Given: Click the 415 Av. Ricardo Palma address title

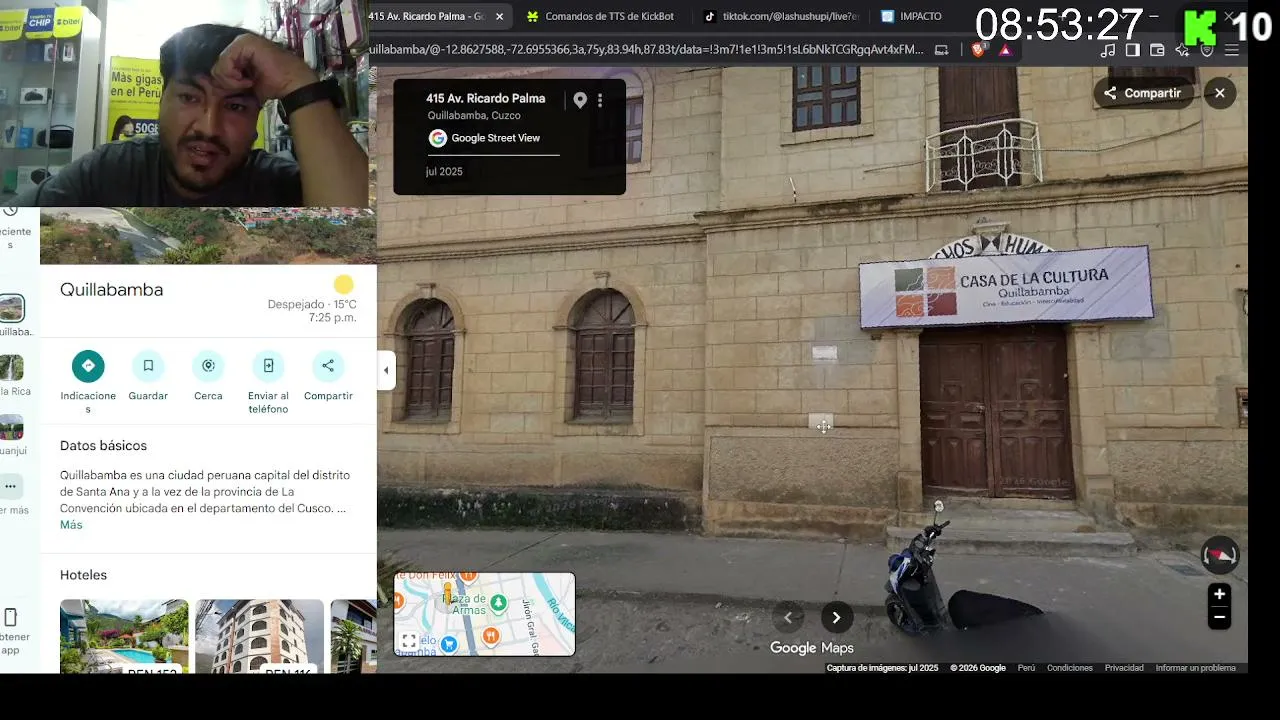Looking at the screenshot, I should pyautogui.click(x=486, y=98).
